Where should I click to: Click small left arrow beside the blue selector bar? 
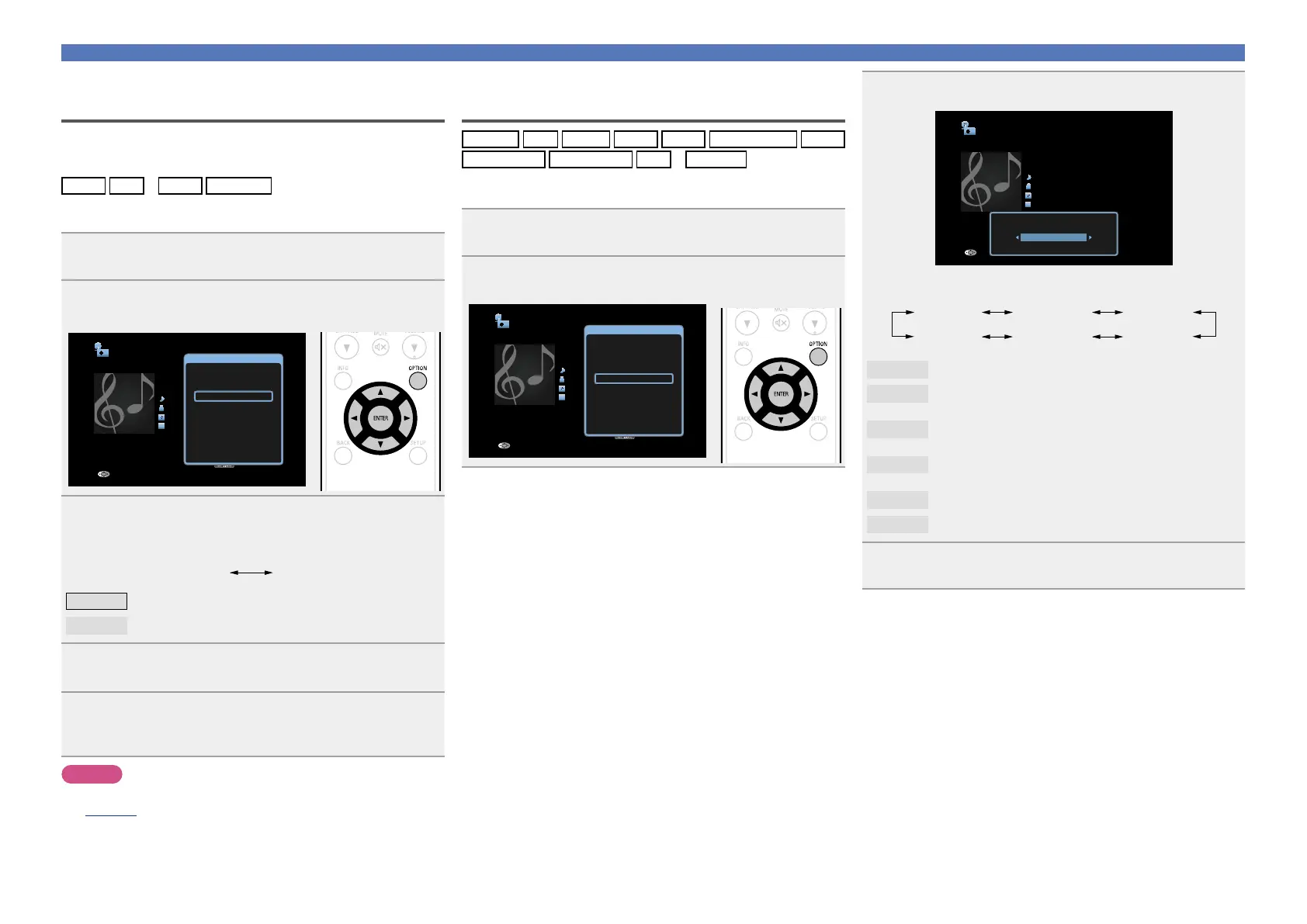[x=1017, y=237]
